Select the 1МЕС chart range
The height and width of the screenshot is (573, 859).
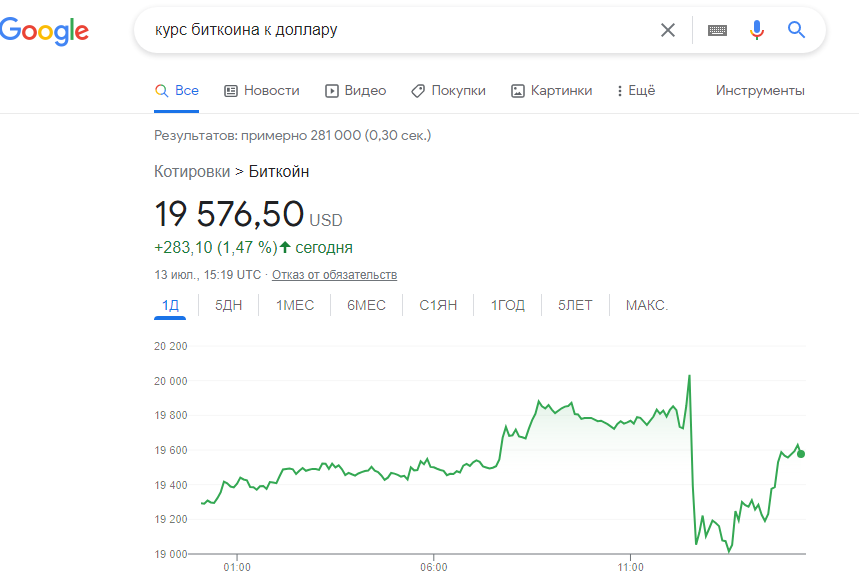pyautogui.click(x=295, y=305)
